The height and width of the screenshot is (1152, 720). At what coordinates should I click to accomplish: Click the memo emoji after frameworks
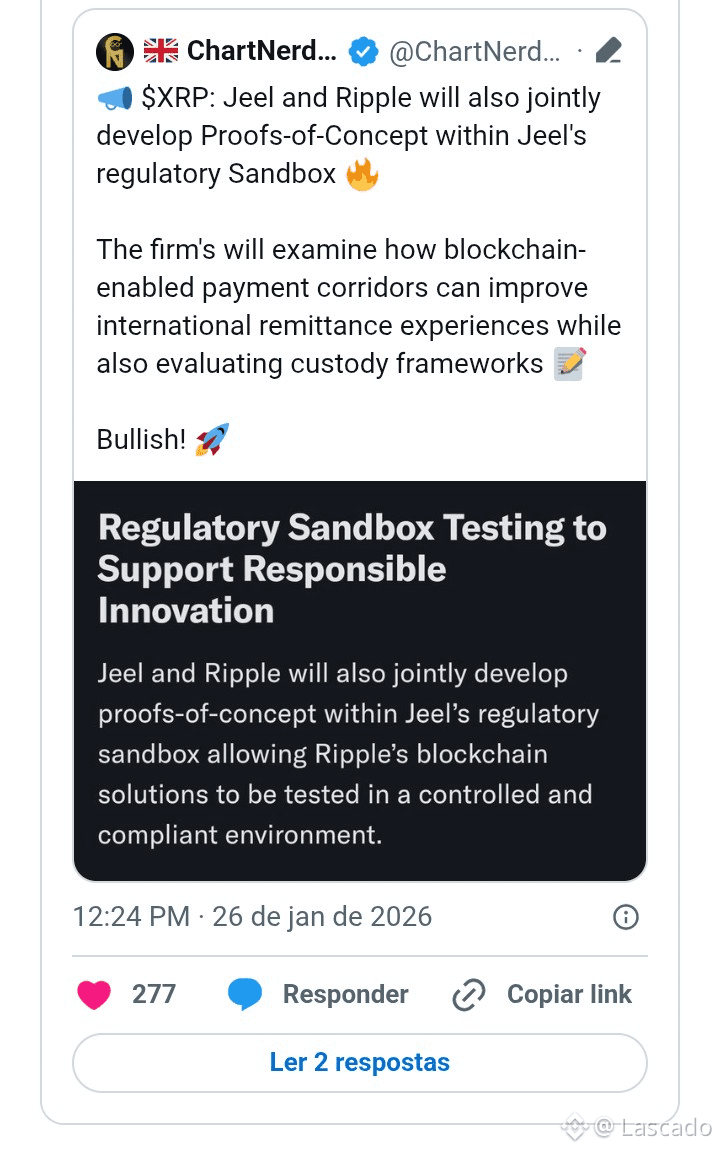(570, 364)
